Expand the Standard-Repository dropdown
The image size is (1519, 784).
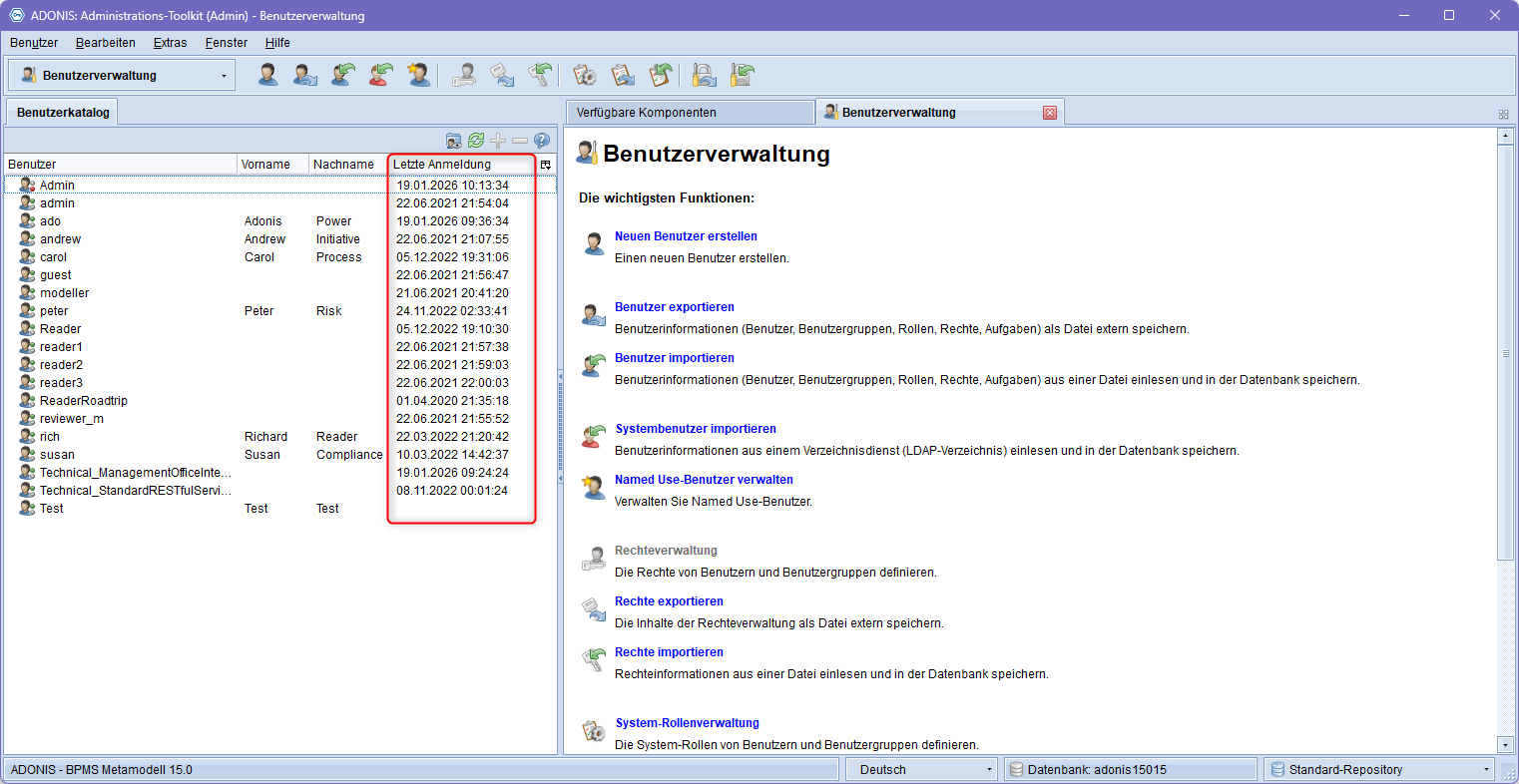point(1486,770)
